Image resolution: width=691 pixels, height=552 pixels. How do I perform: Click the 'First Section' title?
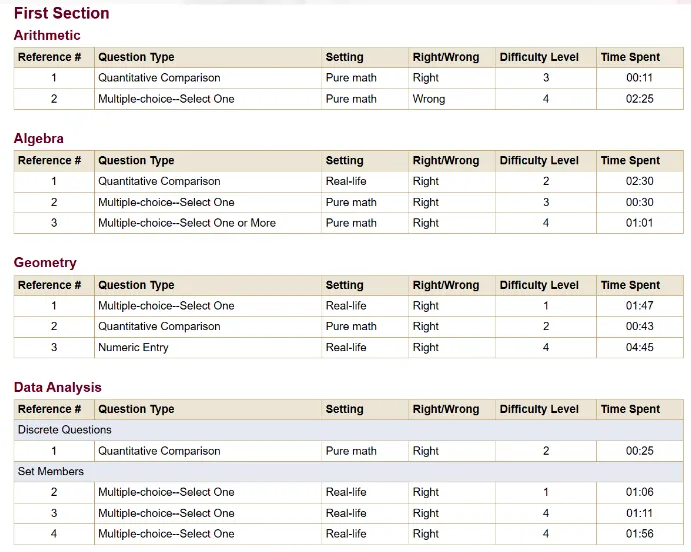tap(62, 13)
